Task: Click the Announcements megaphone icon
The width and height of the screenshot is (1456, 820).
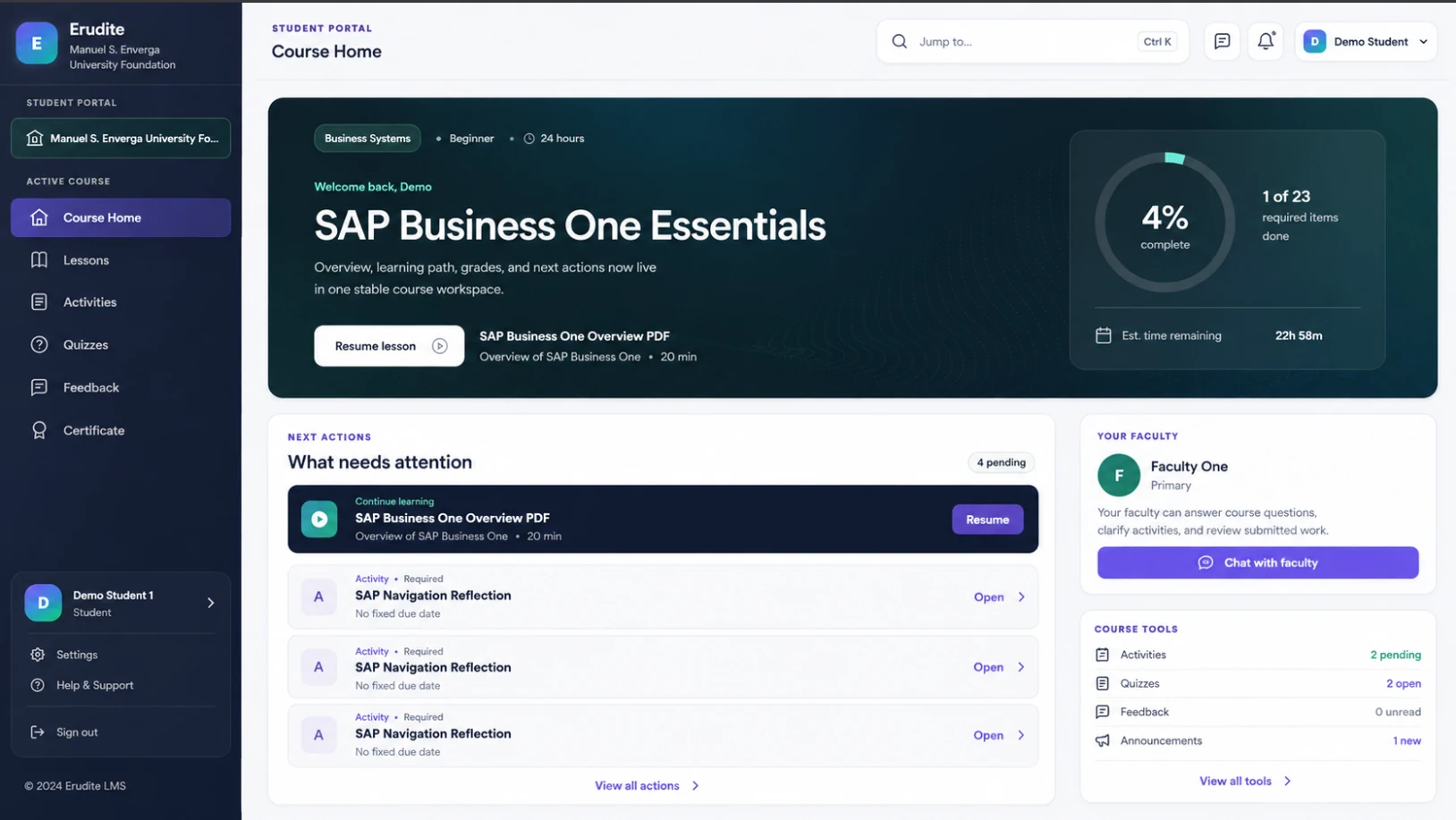Action: [1103, 740]
